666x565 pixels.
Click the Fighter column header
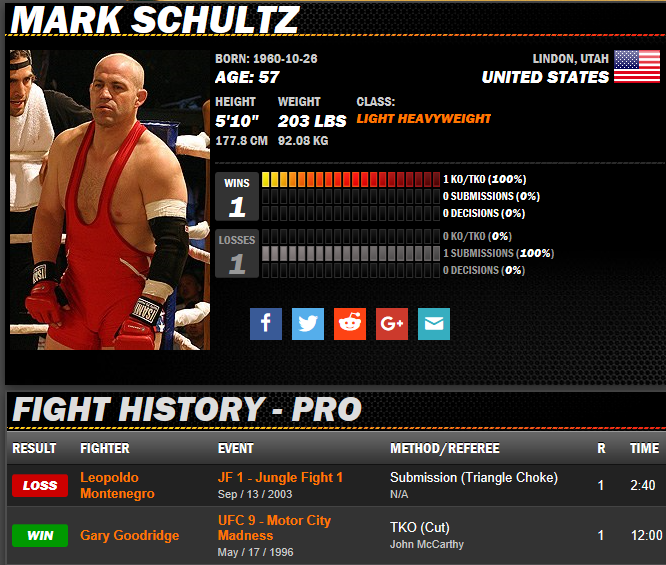(105, 448)
